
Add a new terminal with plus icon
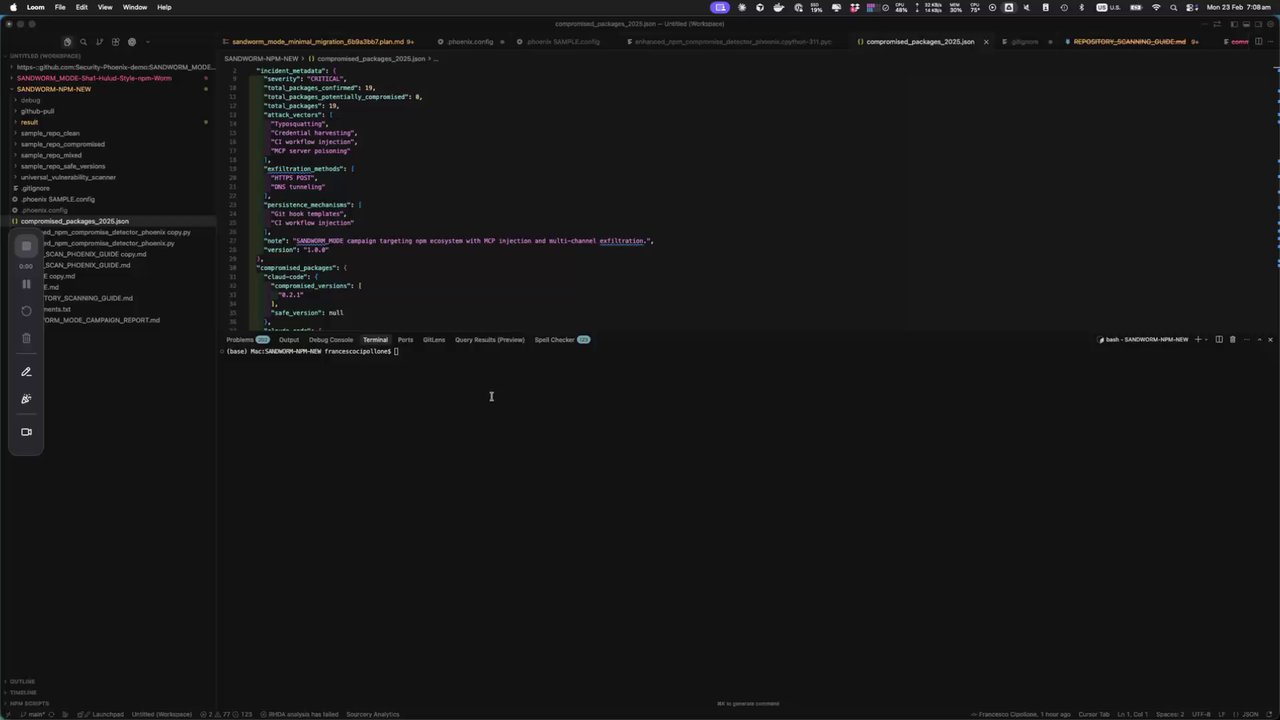pyautogui.click(x=1198, y=340)
